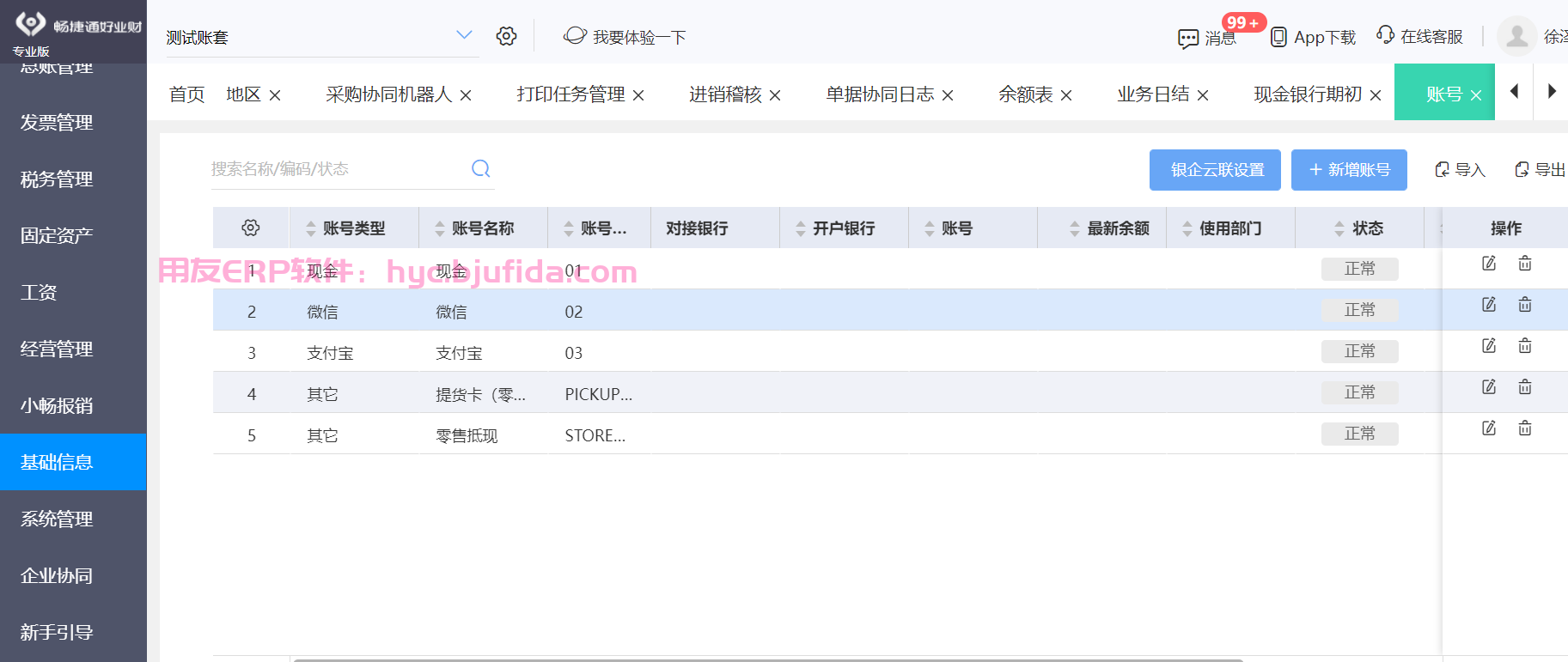Close the 单据协同日志 tab
This screenshot has height=662, width=1568.
[x=948, y=95]
